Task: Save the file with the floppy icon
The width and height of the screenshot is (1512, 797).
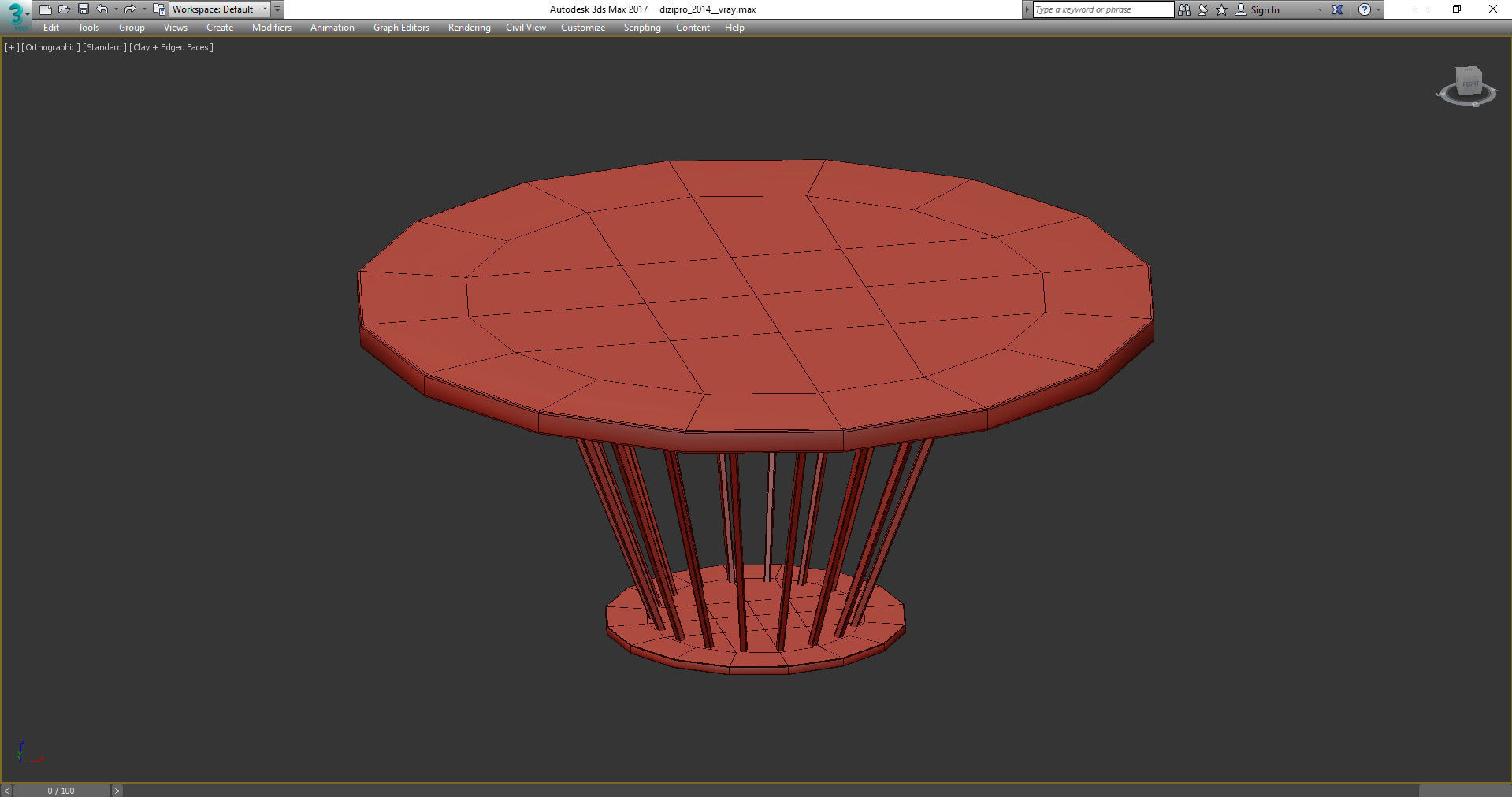Action: point(83,9)
